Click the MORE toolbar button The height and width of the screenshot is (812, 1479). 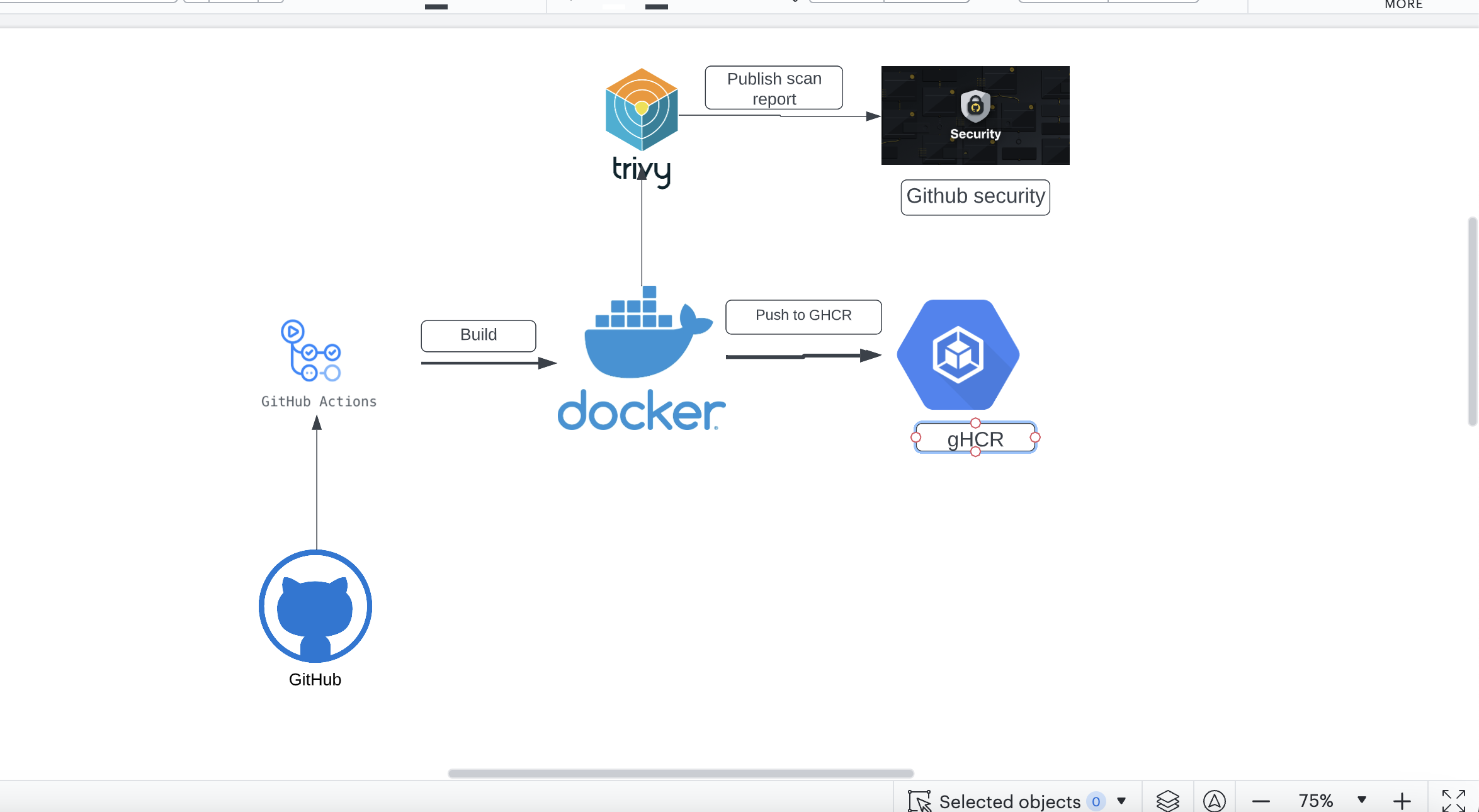(x=1403, y=5)
